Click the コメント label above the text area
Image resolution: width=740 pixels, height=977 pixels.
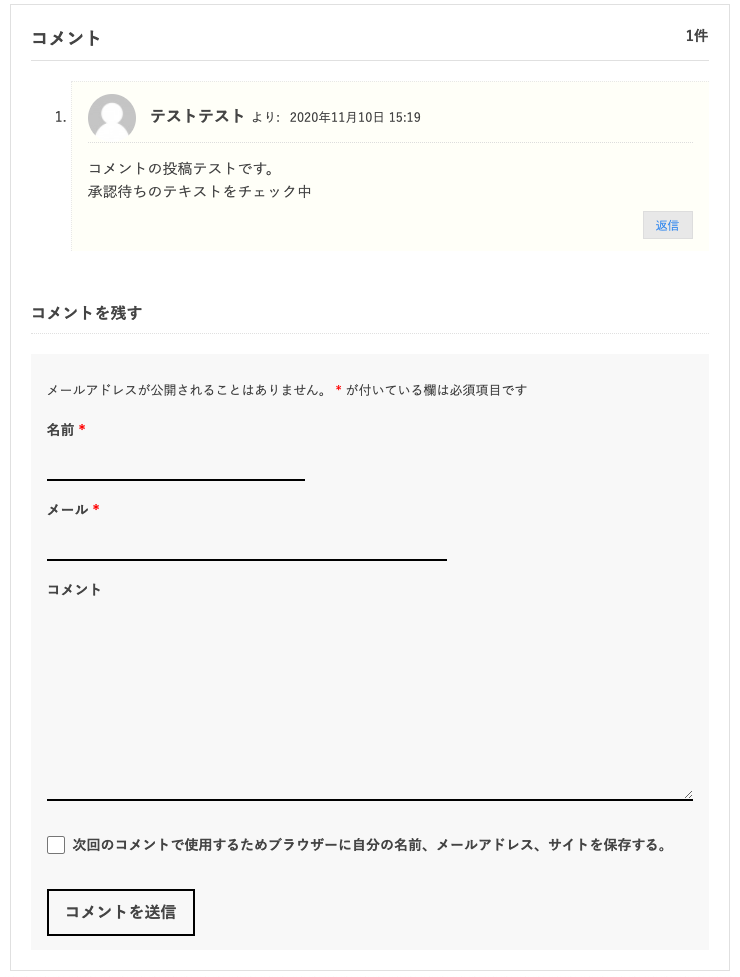[74, 590]
